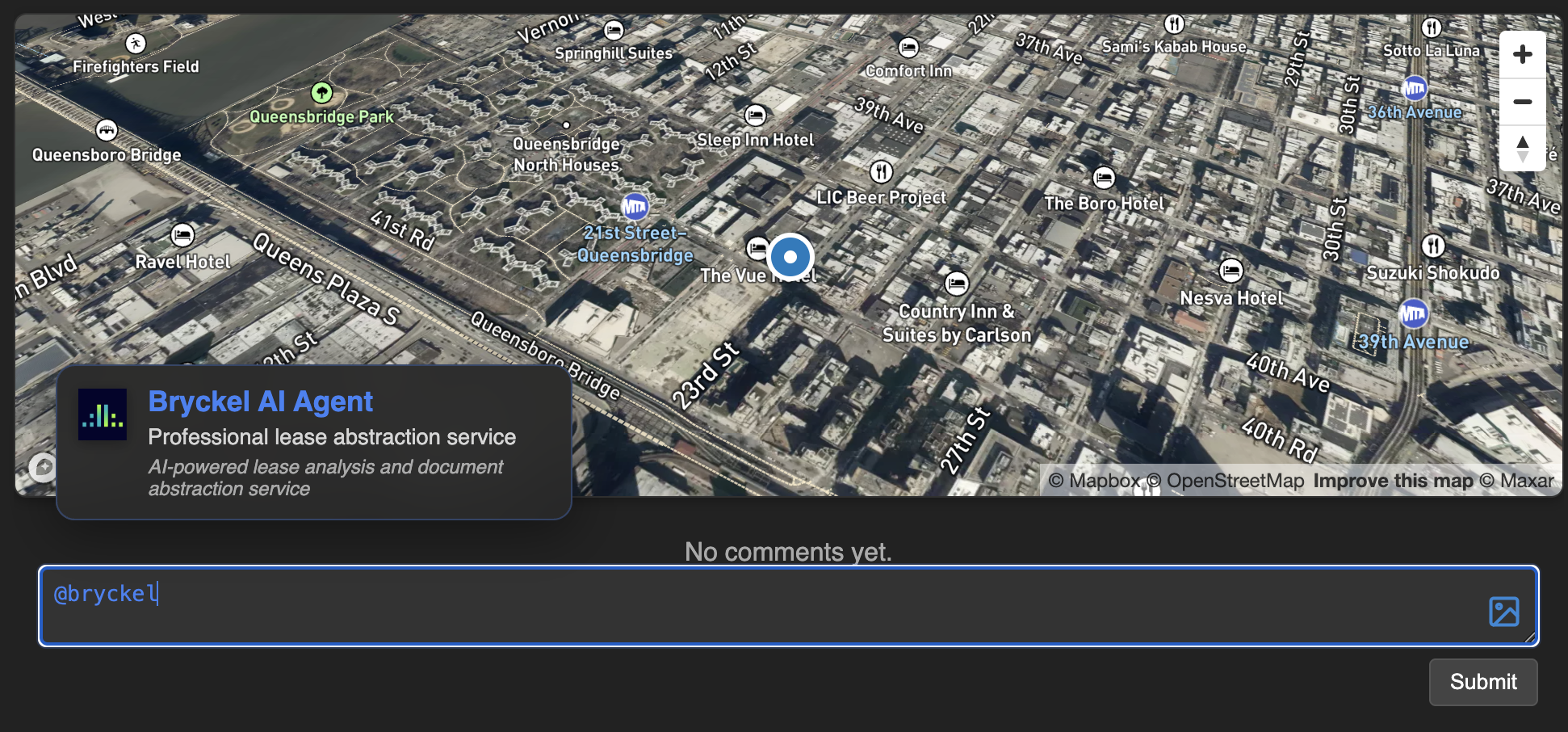Submit the comment
The height and width of the screenshot is (732, 1568).
point(1482,682)
